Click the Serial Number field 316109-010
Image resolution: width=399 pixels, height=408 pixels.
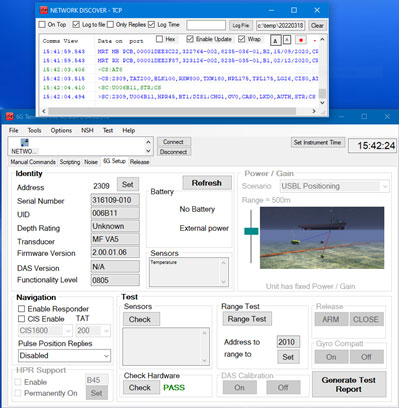click(x=115, y=200)
